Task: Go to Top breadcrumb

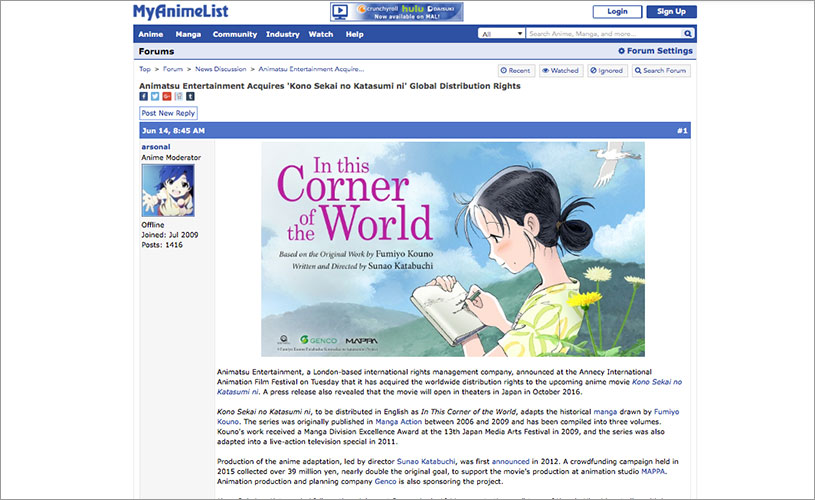Action: point(144,69)
